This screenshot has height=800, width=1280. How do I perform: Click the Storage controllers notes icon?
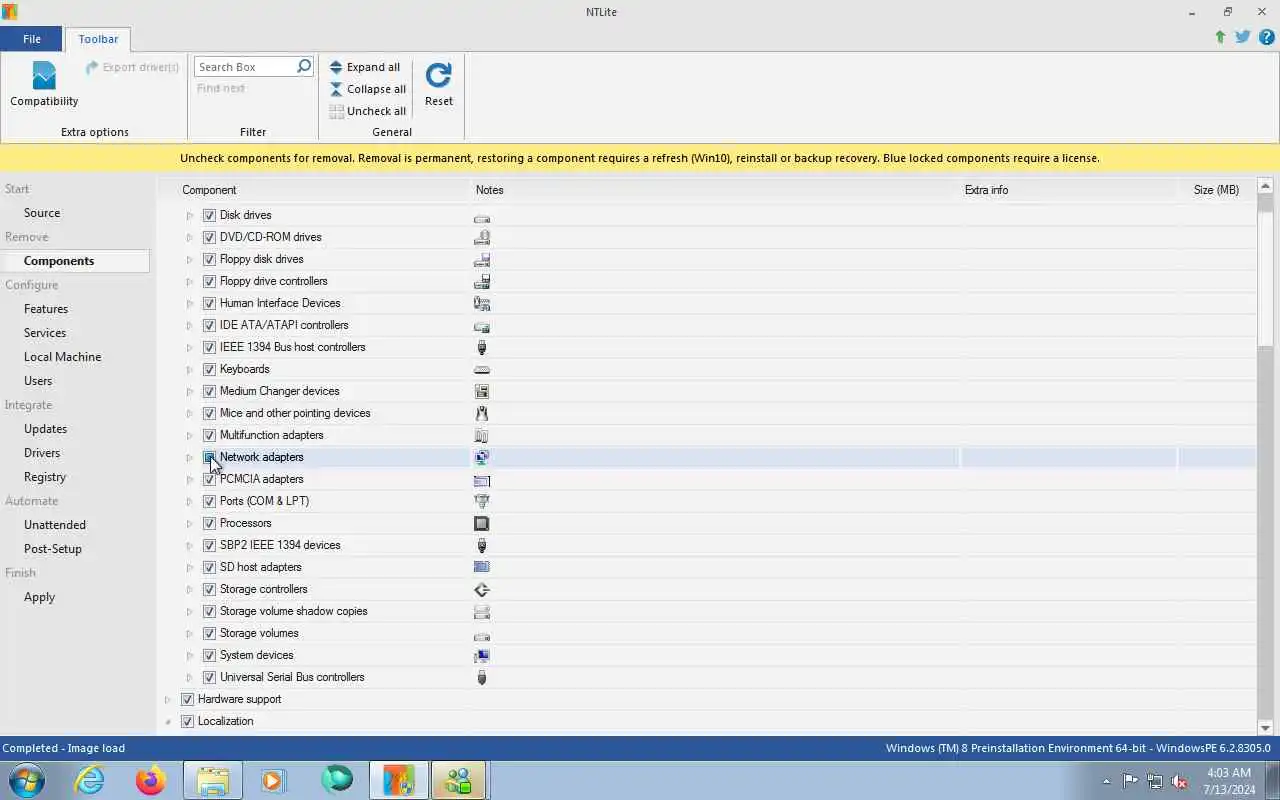click(x=482, y=590)
